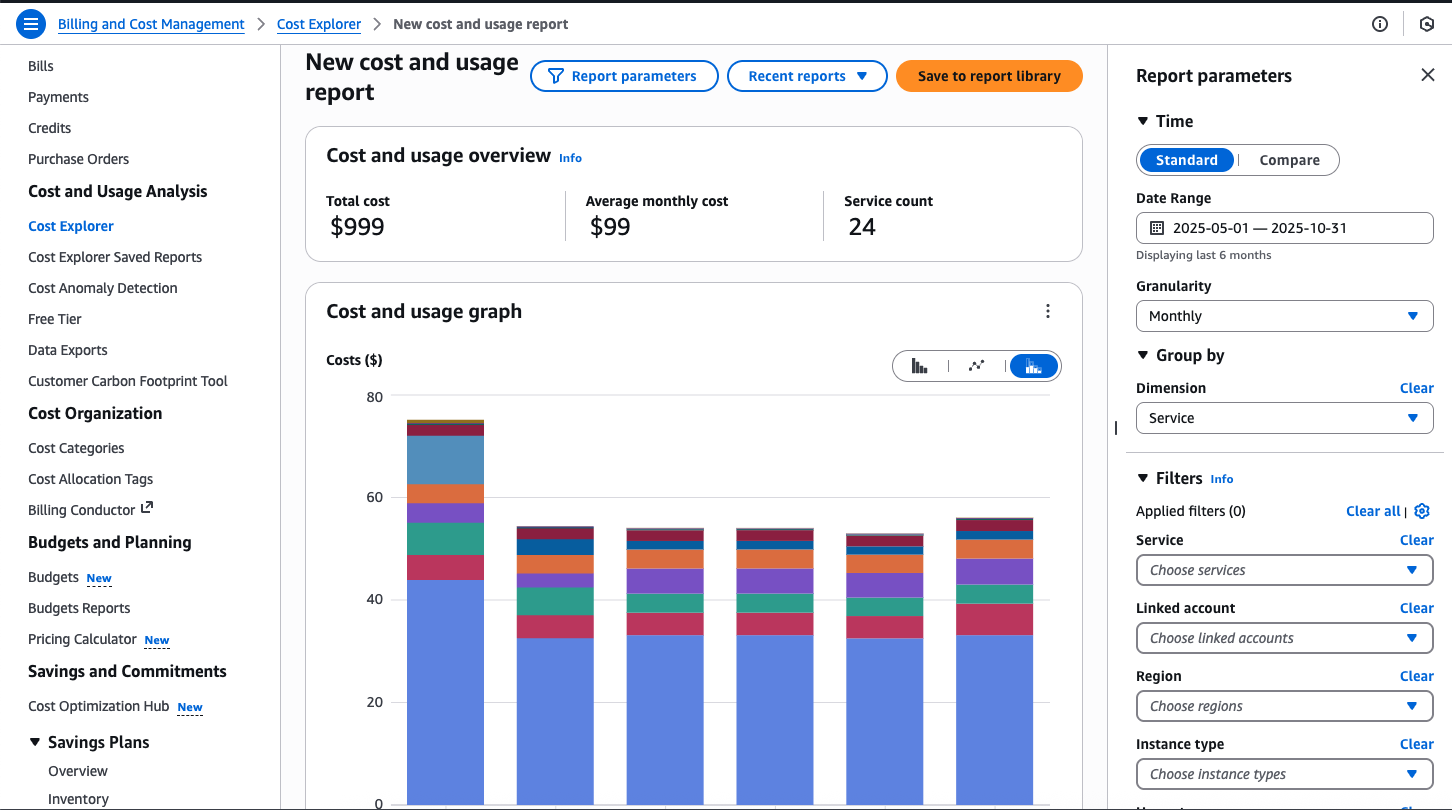The width and height of the screenshot is (1452, 810).
Task: Go to Budgets Reports page
Action: click(x=79, y=608)
